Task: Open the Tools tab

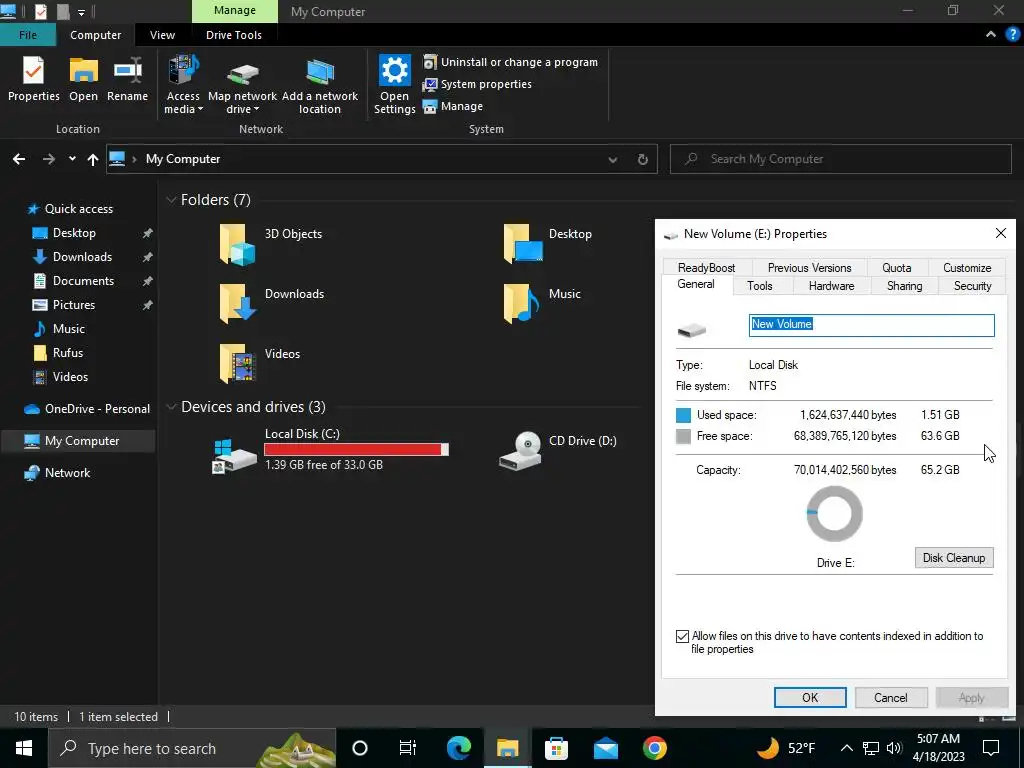Action: coord(760,286)
